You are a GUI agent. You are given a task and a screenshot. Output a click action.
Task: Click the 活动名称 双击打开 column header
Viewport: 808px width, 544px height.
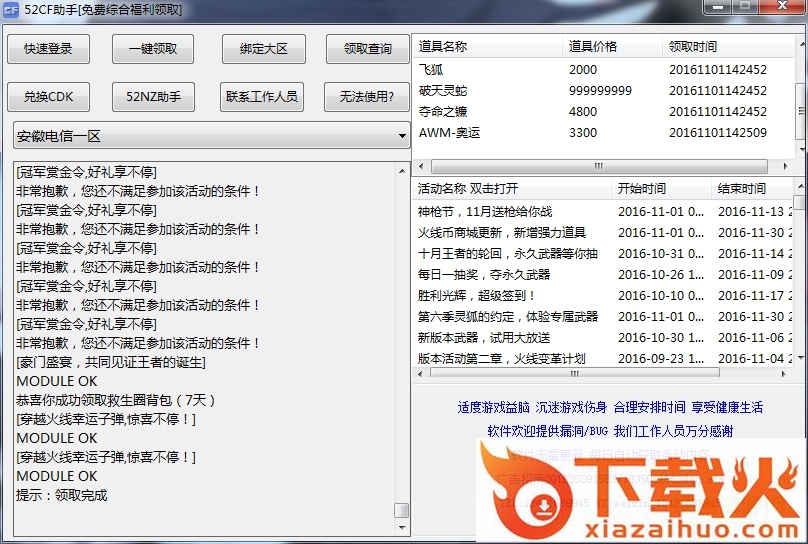coord(512,189)
